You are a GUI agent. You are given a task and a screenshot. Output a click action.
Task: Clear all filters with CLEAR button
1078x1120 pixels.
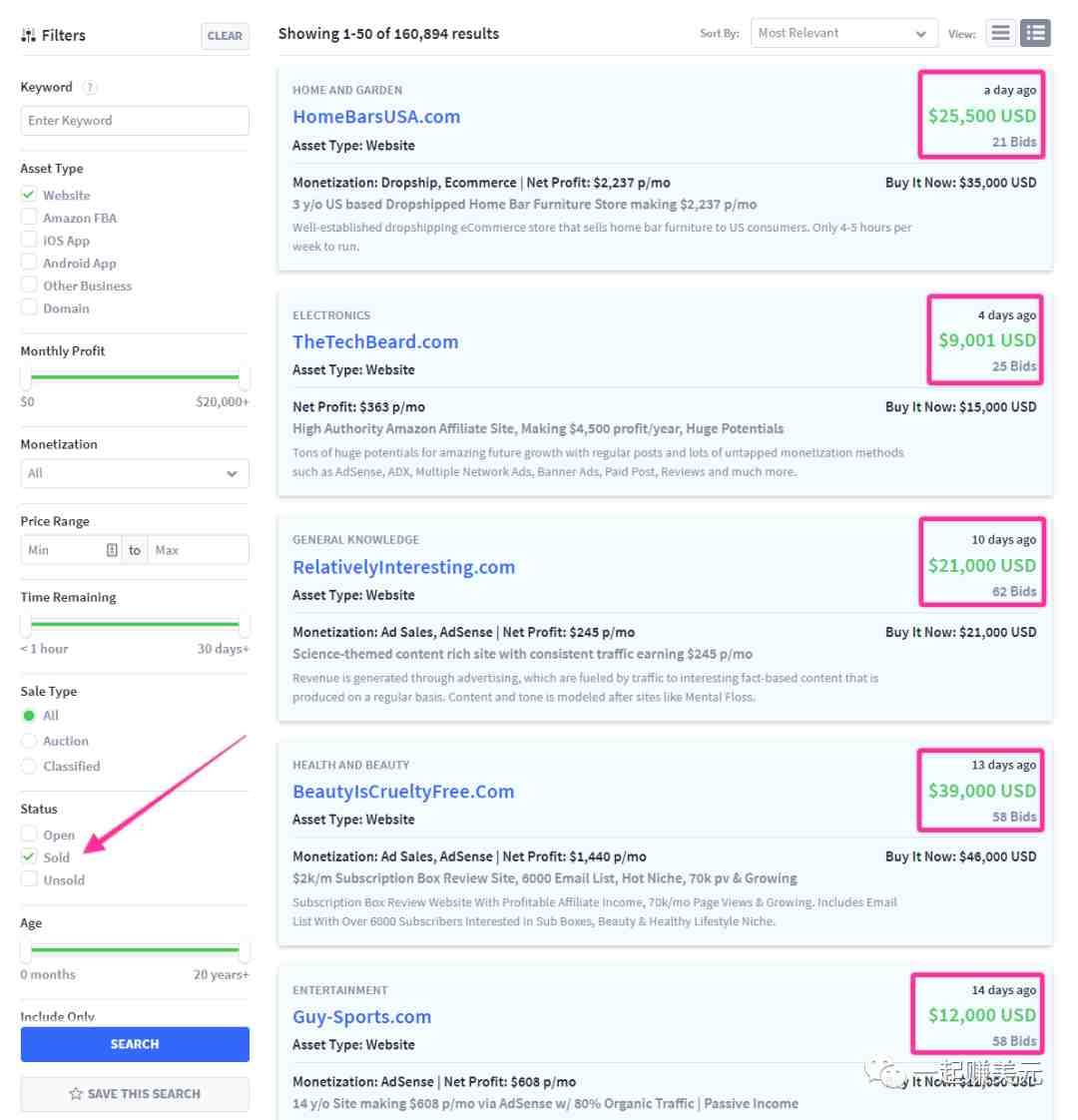pos(225,36)
